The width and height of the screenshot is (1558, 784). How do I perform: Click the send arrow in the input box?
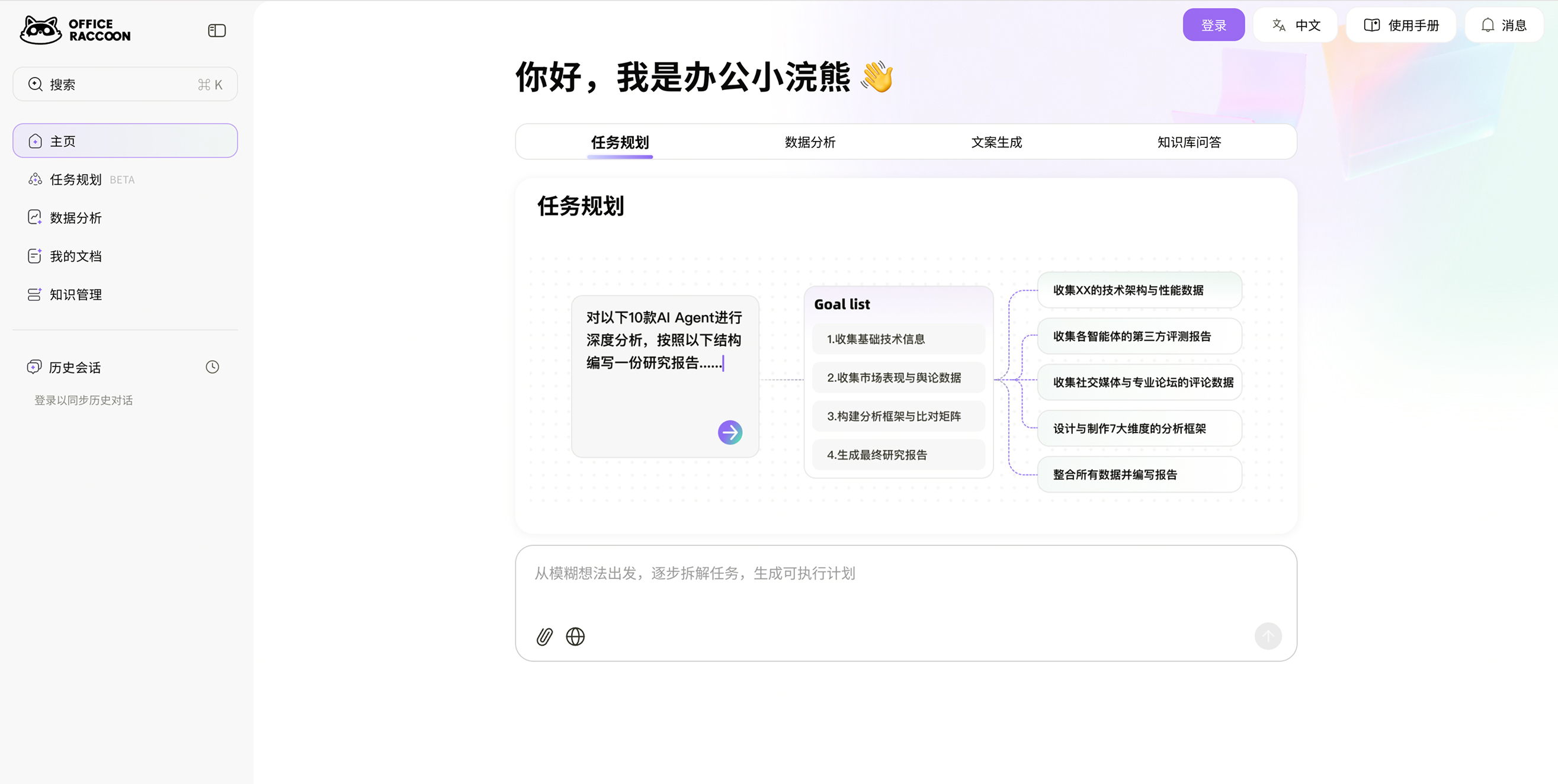1268,636
